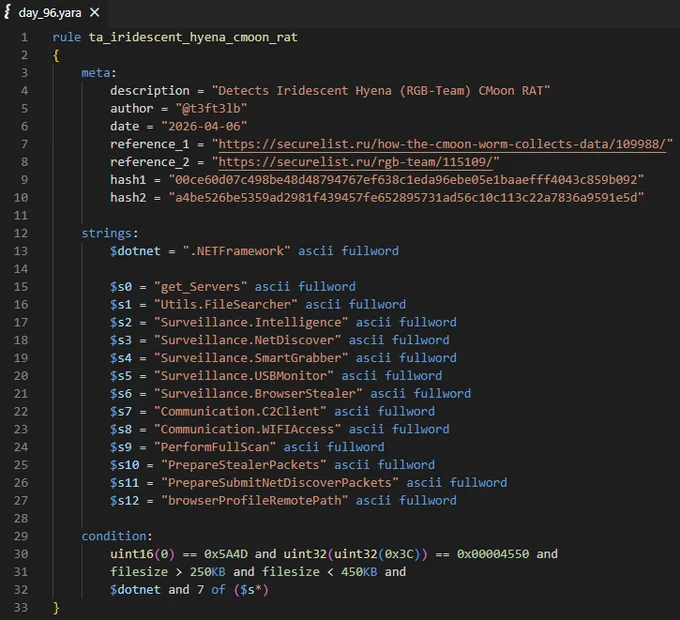Image resolution: width=680 pixels, height=620 pixels.
Task: Click the "get_Servers" string
Action: [x=200, y=287]
